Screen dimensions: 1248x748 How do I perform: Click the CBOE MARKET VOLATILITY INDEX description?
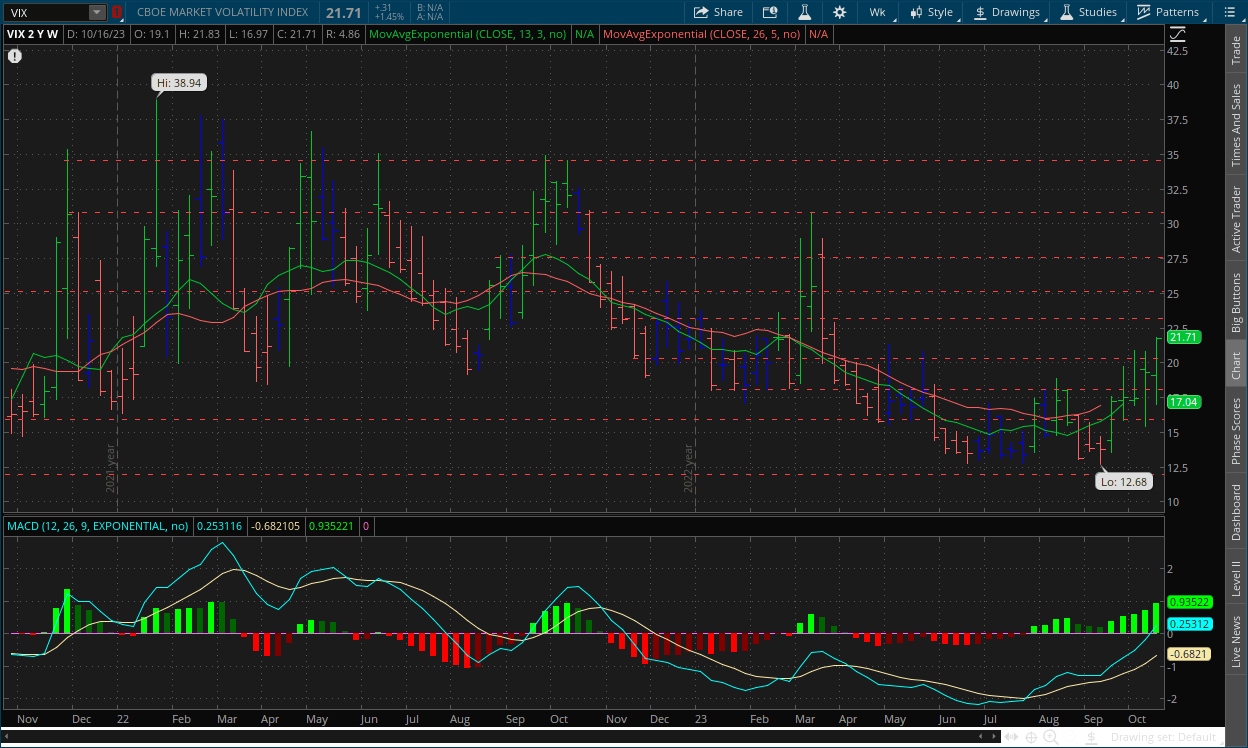point(221,12)
